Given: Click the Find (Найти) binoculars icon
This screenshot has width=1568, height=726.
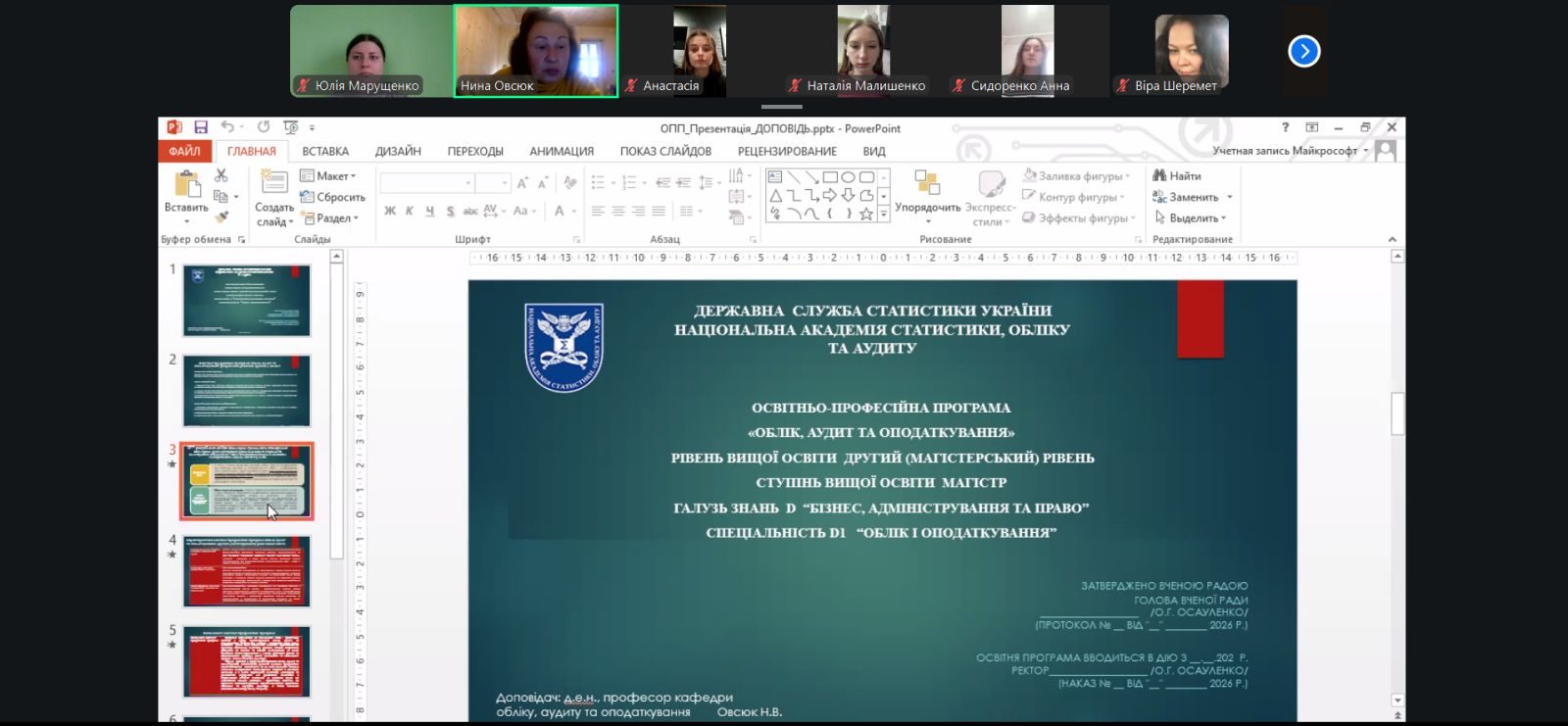Looking at the screenshot, I should [x=1160, y=176].
